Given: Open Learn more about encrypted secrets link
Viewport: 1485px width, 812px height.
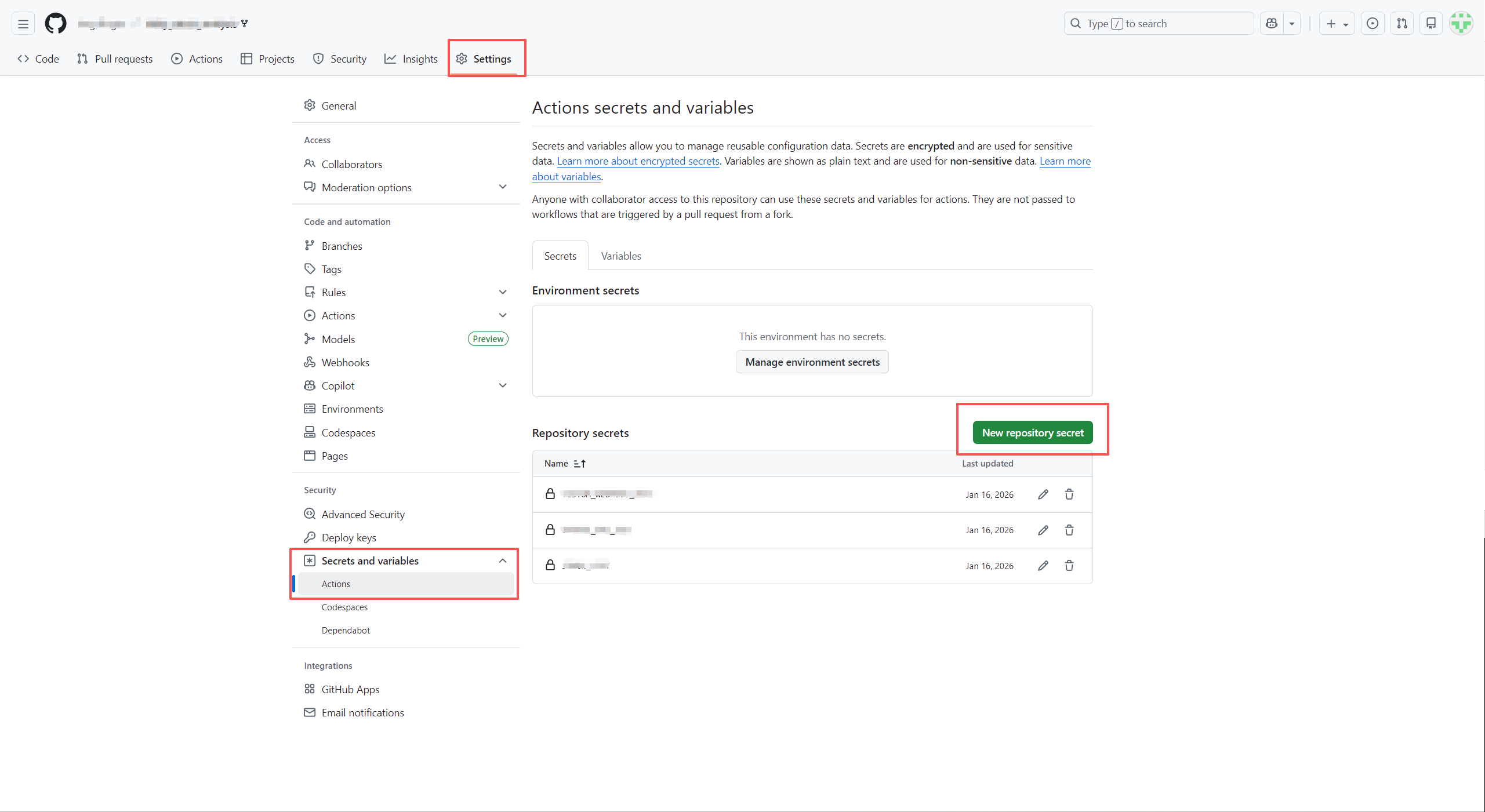Looking at the screenshot, I should (638, 161).
